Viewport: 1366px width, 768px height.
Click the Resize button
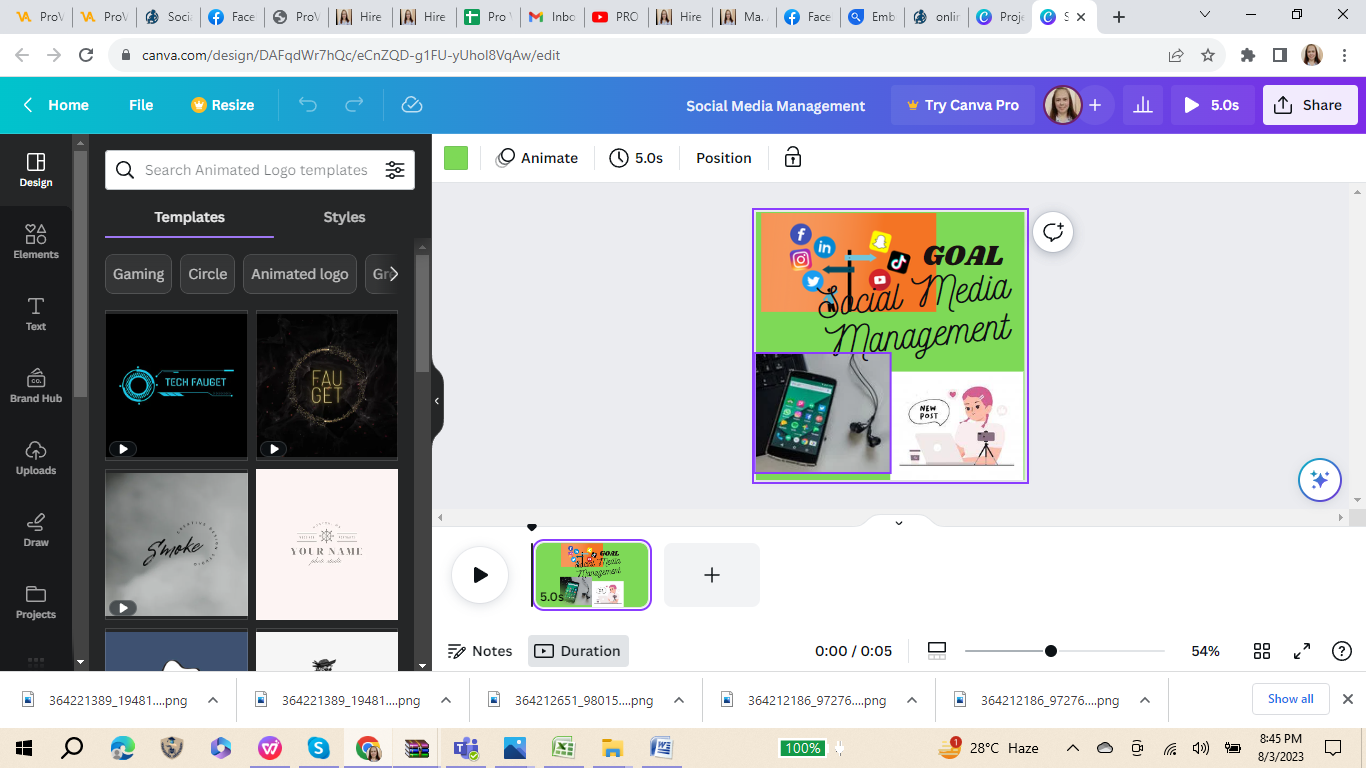tap(222, 105)
